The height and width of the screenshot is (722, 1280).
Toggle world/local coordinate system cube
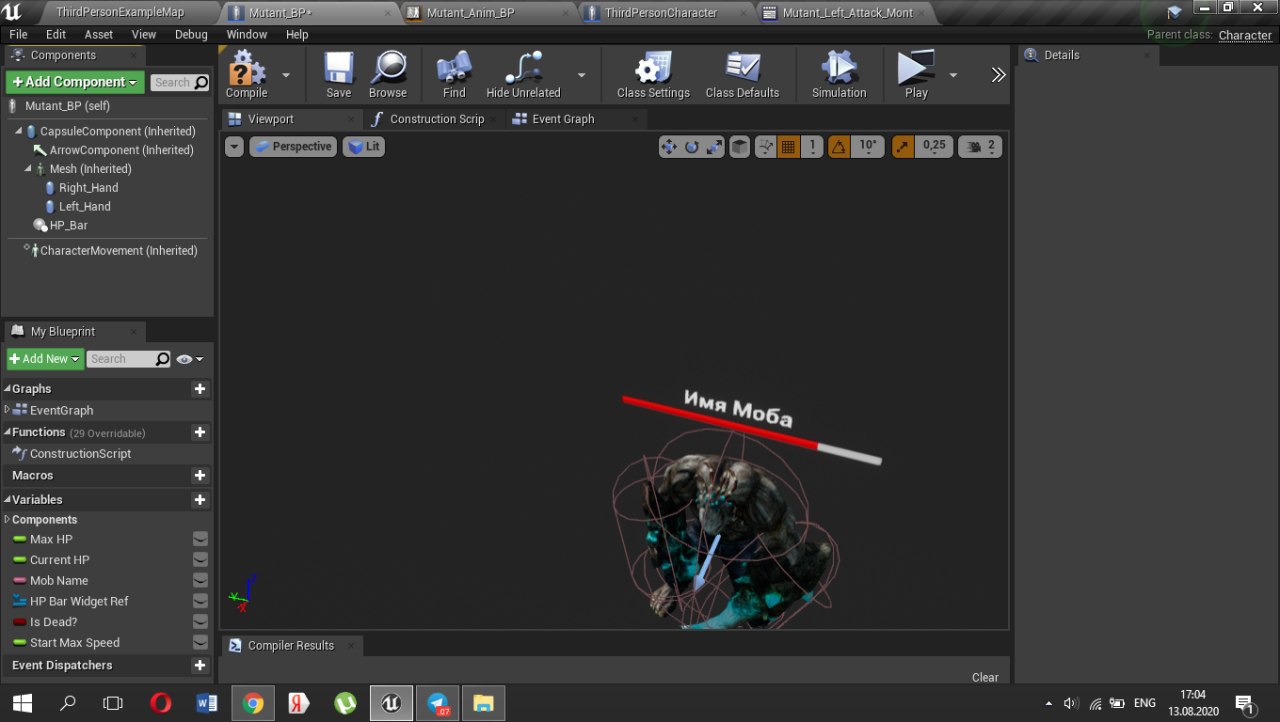tap(740, 147)
